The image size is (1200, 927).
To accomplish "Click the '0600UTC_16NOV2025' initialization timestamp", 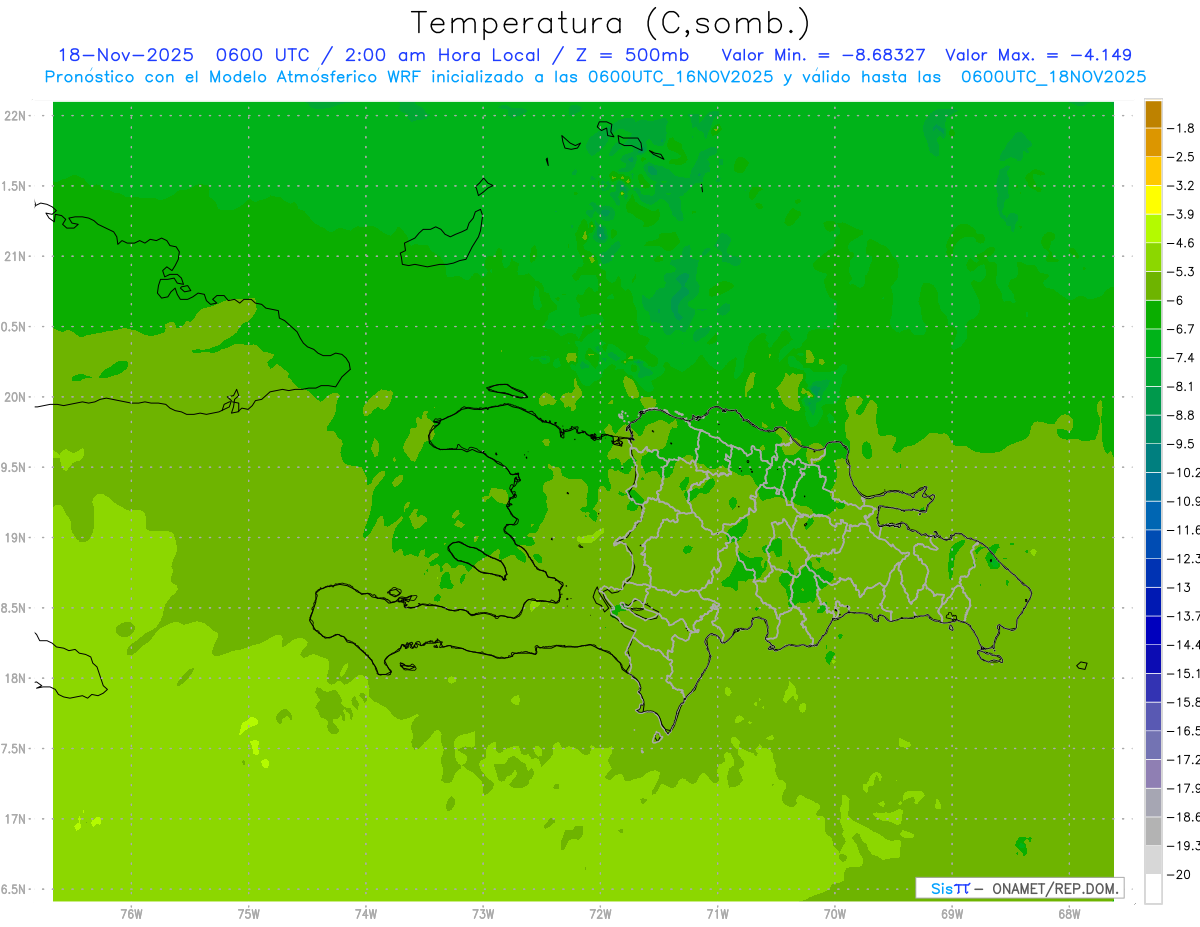I will (x=680, y=77).
